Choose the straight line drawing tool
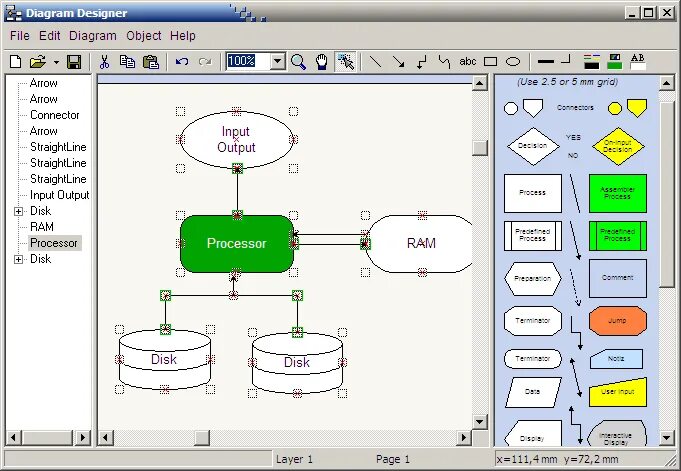Screen dimensions: 681x471 coord(375,62)
